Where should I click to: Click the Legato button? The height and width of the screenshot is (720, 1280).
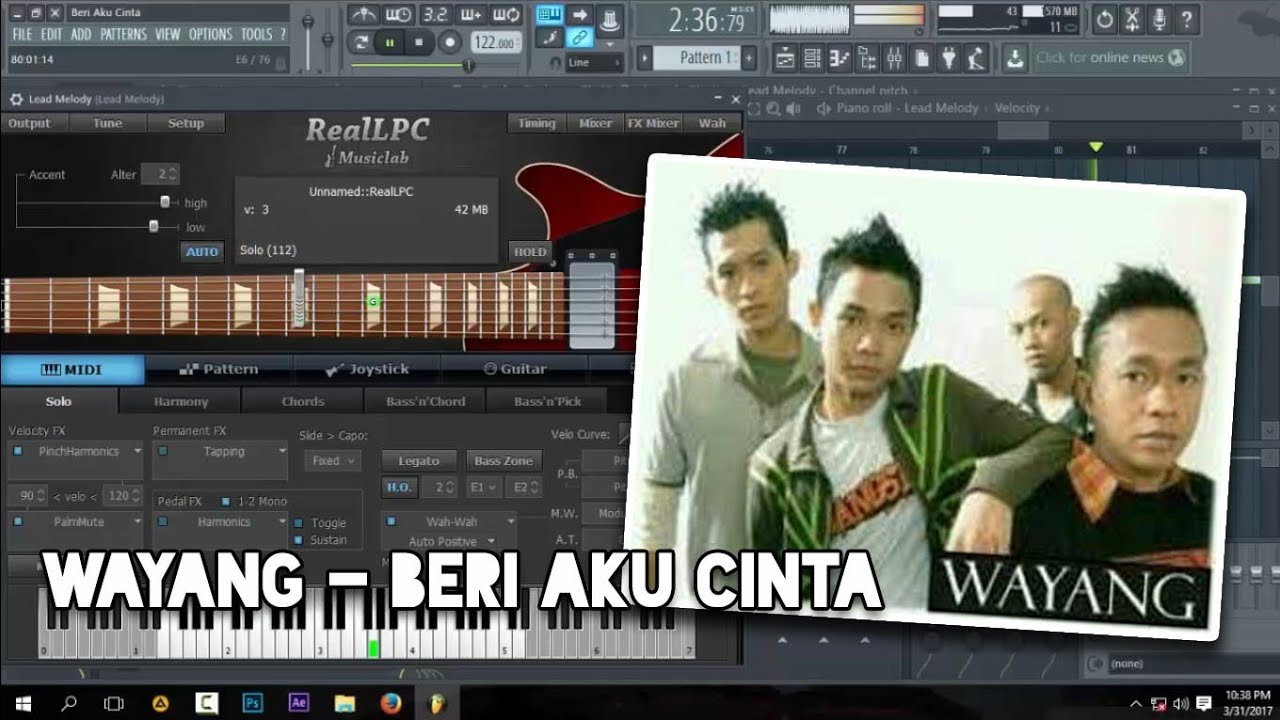(419, 461)
